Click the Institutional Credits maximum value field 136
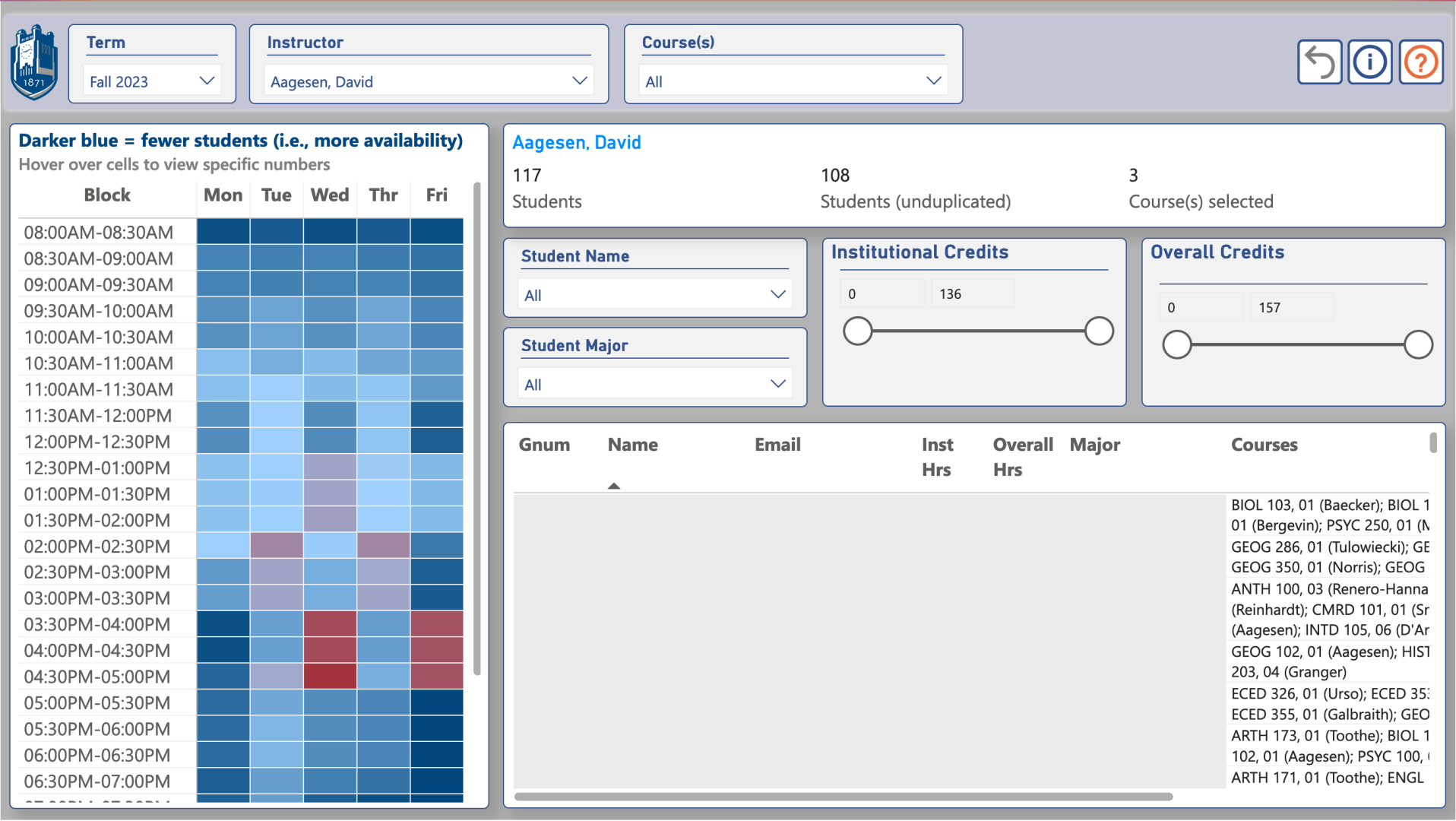The height and width of the screenshot is (821, 1456). coord(972,294)
